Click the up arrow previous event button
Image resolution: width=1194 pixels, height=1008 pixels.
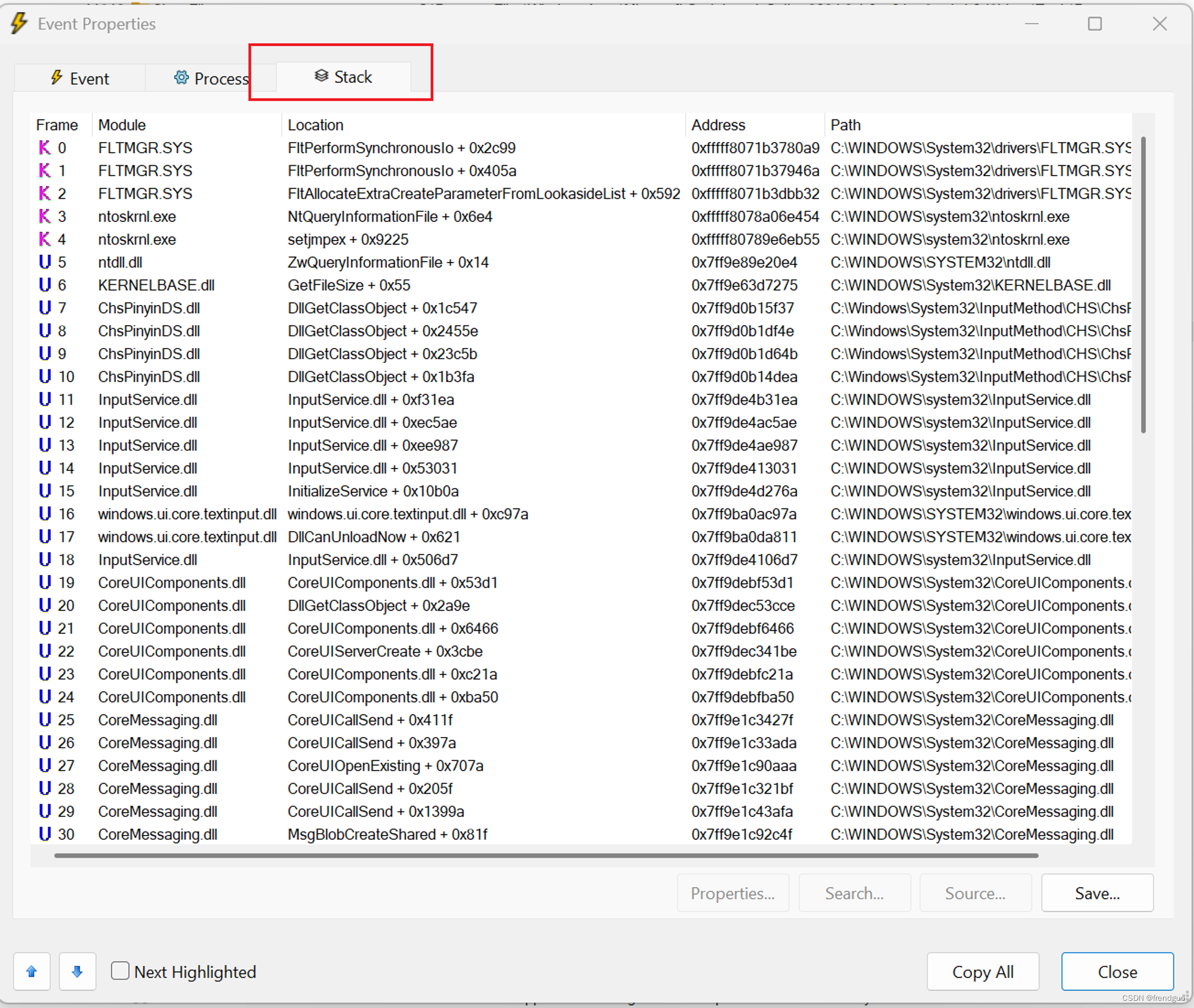point(32,972)
